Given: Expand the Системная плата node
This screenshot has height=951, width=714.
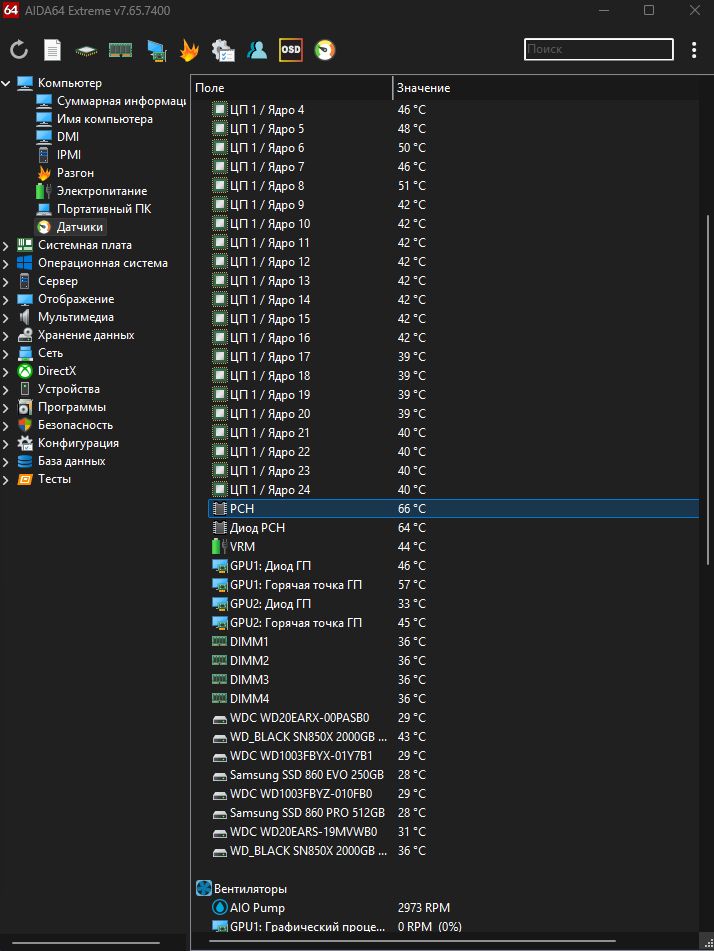Looking at the screenshot, I should 6,246.
